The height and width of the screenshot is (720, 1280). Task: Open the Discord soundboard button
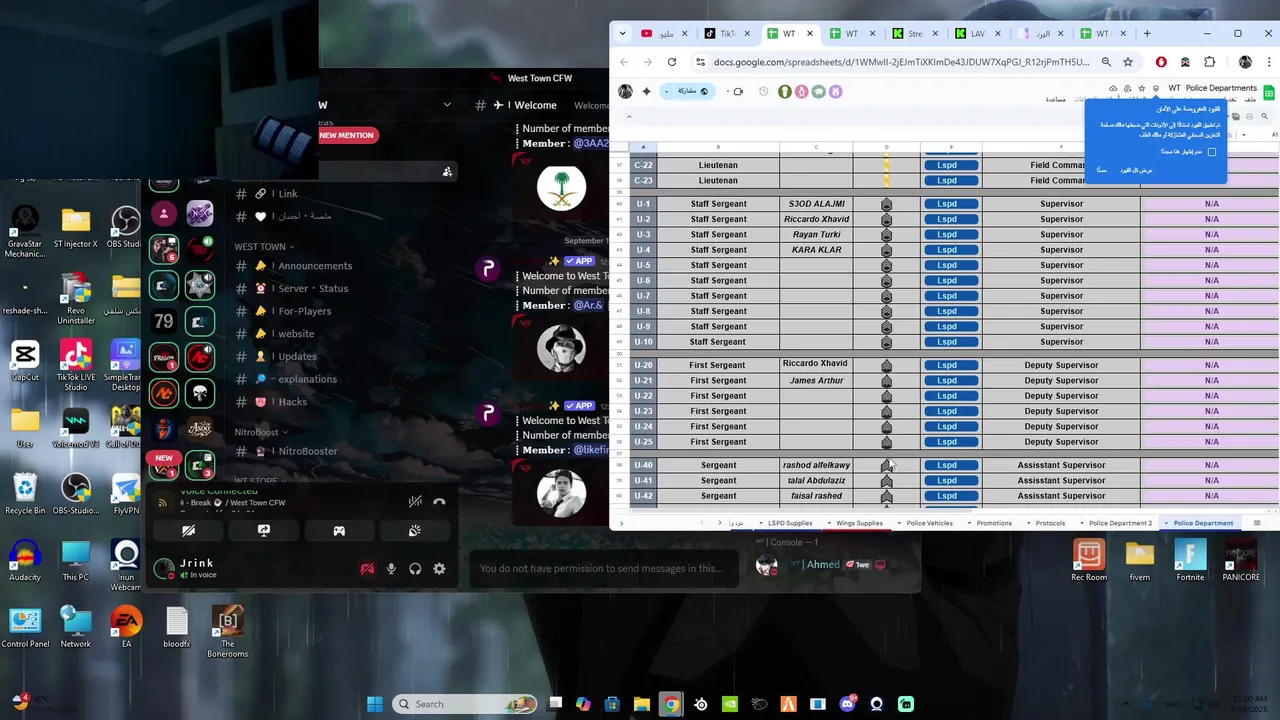414,531
